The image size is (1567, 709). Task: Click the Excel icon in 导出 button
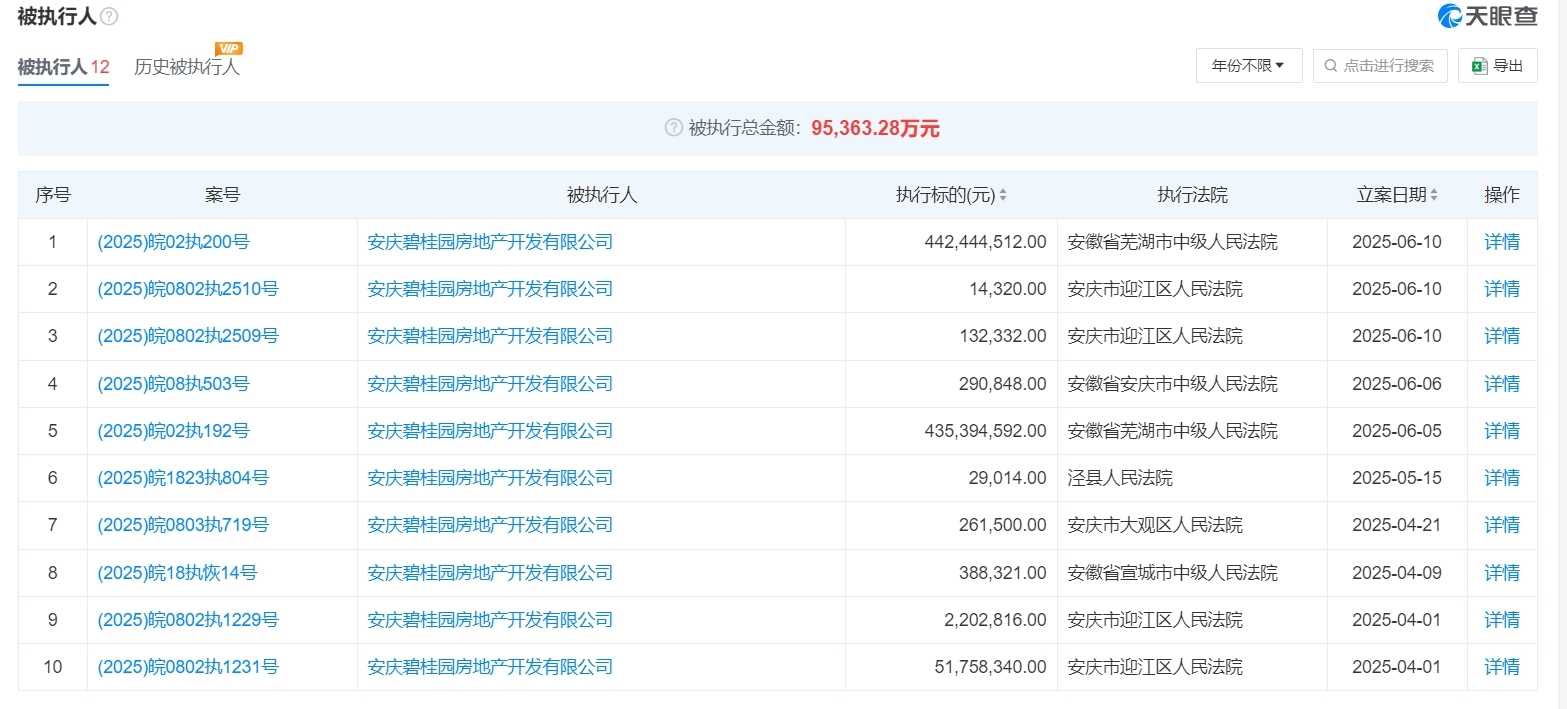point(1479,66)
